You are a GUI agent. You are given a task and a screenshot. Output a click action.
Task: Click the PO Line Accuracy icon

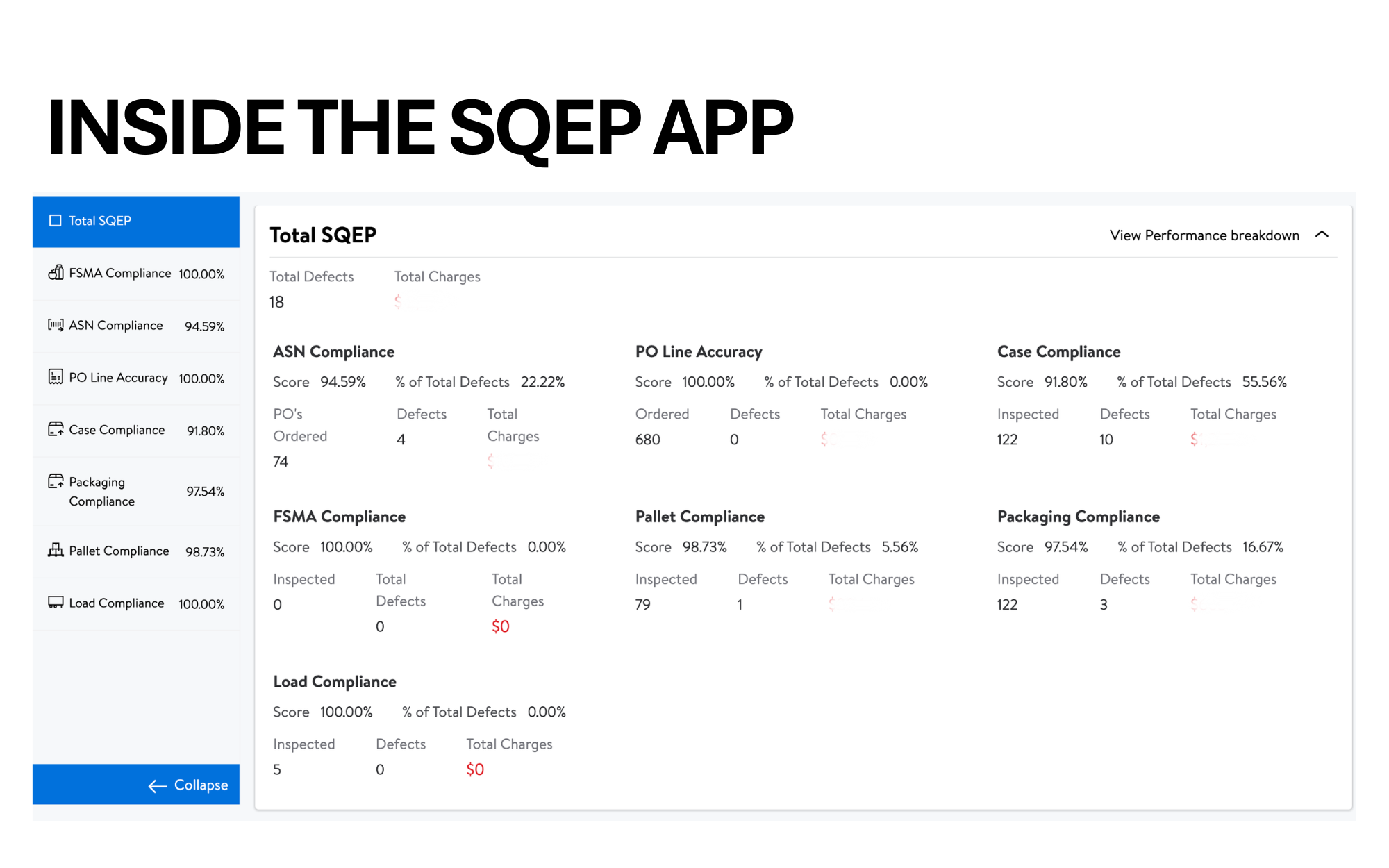point(56,377)
